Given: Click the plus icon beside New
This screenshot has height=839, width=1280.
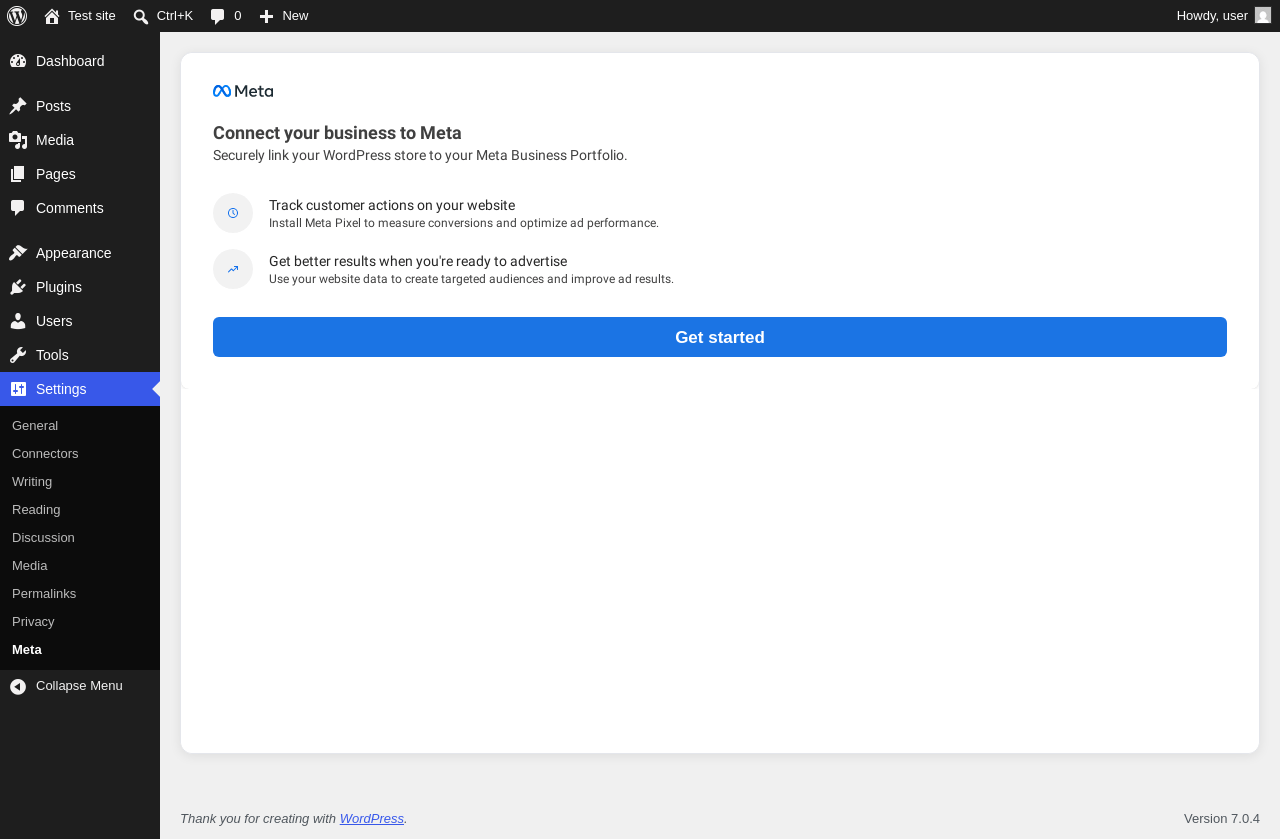Looking at the screenshot, I should [266, 16].
